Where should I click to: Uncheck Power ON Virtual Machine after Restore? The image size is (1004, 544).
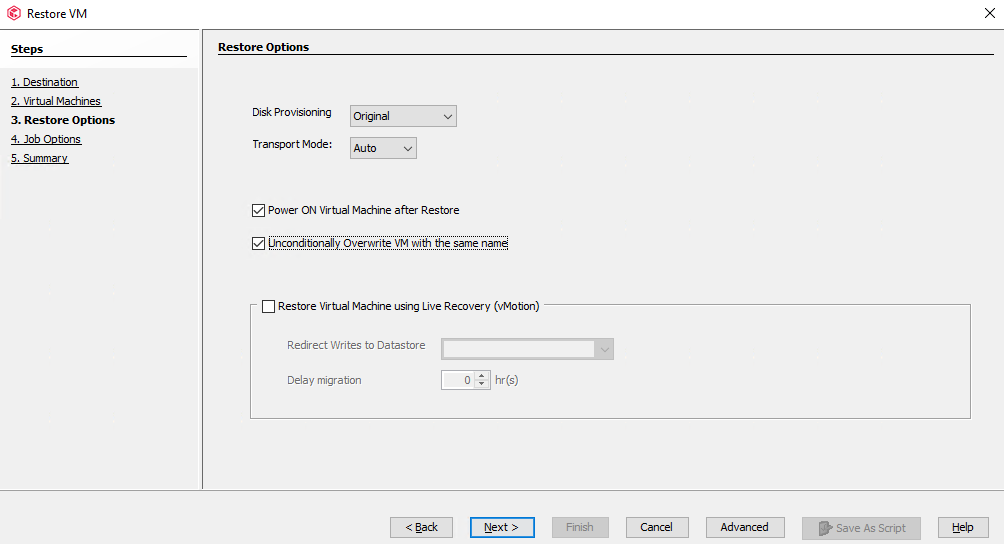(x=259, y=211)
